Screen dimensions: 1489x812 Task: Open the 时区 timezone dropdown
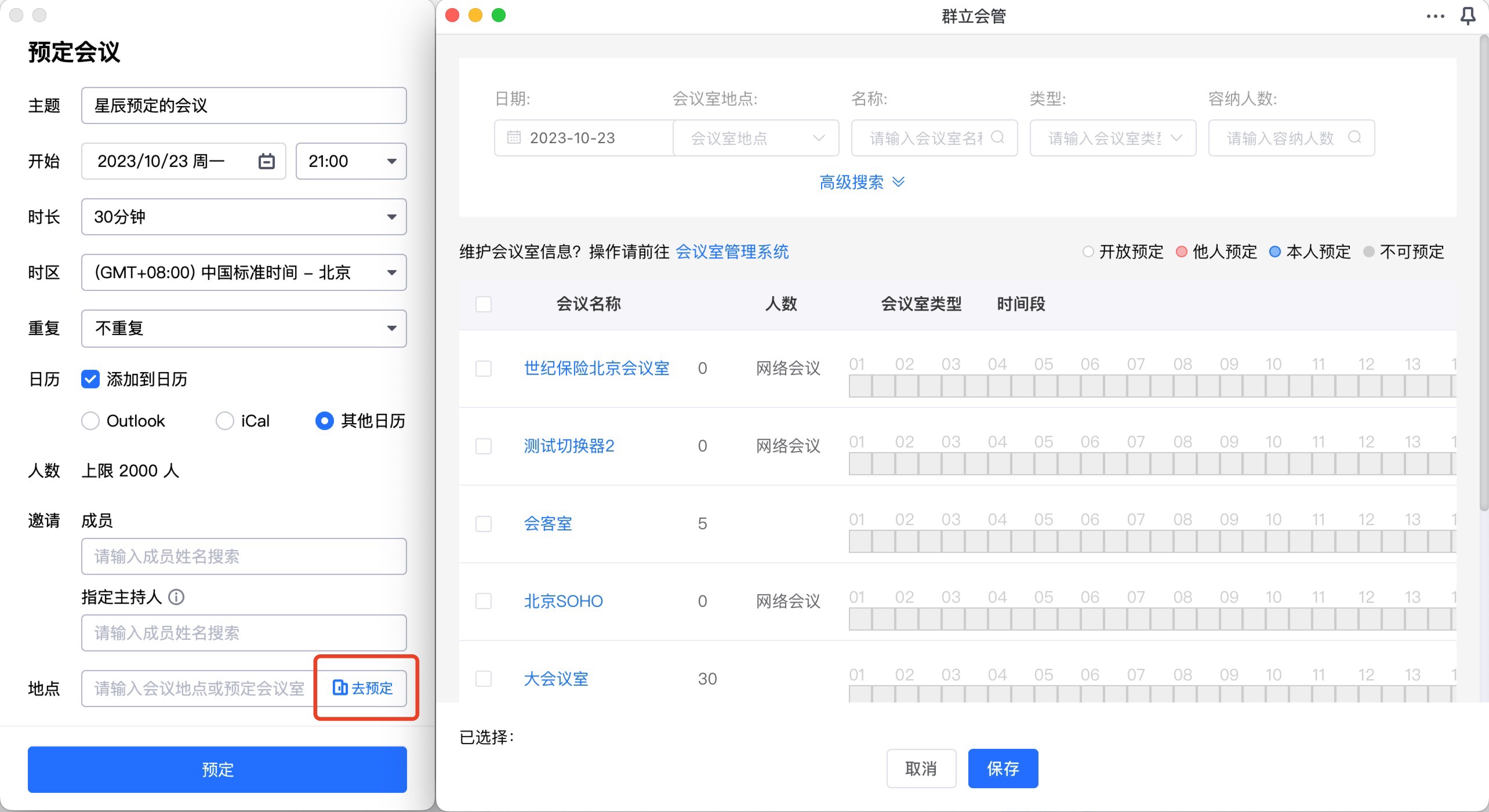pos(244,272)
